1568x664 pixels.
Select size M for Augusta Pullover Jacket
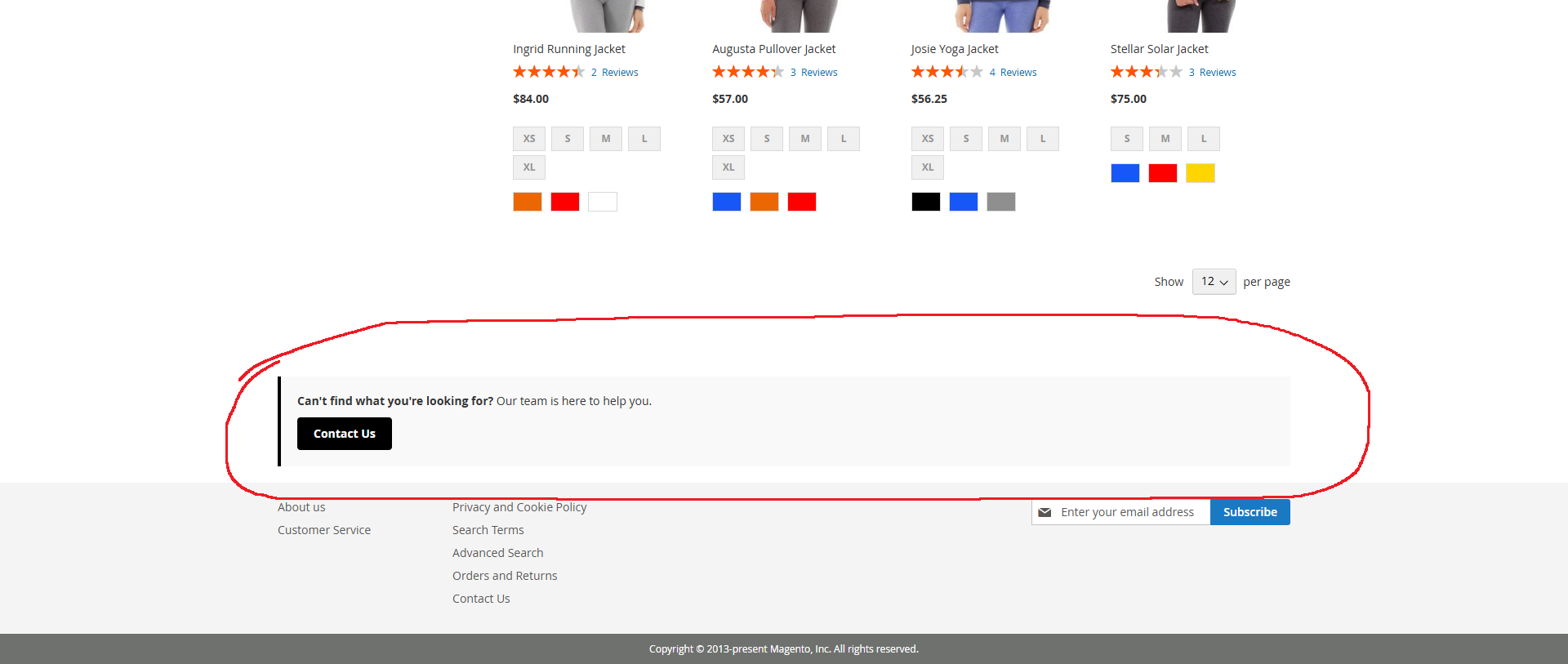(805, 139)
